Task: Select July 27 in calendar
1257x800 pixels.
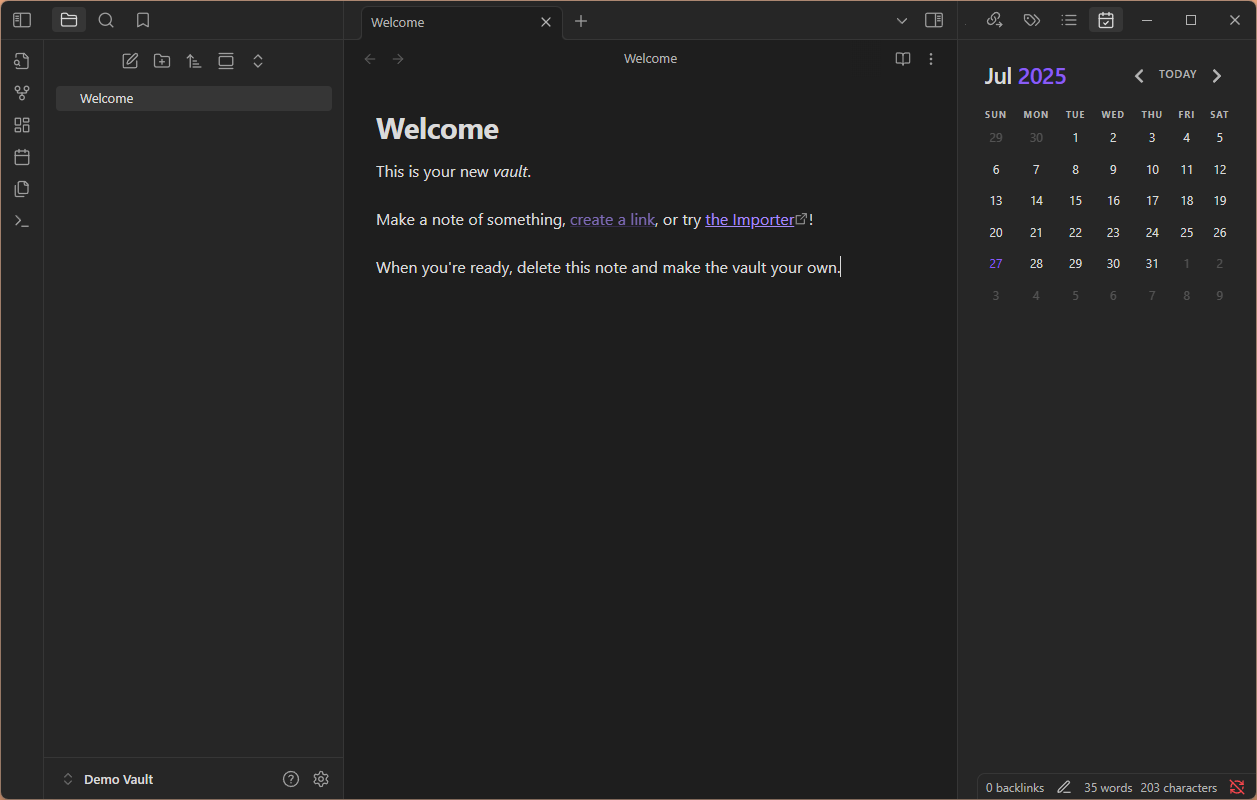Action: click(x=996, y=264)
